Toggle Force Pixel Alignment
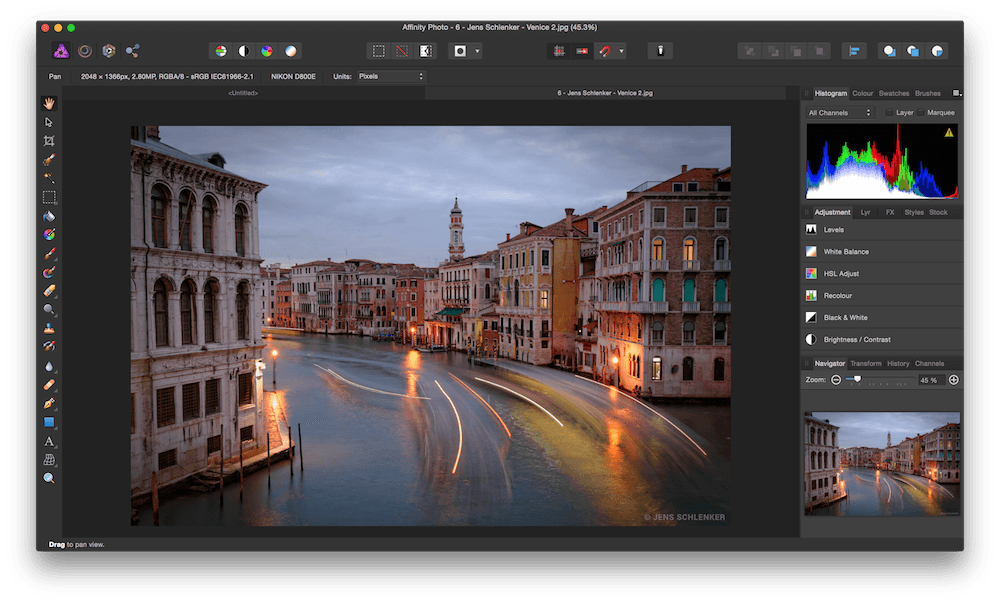 point(582,51)
